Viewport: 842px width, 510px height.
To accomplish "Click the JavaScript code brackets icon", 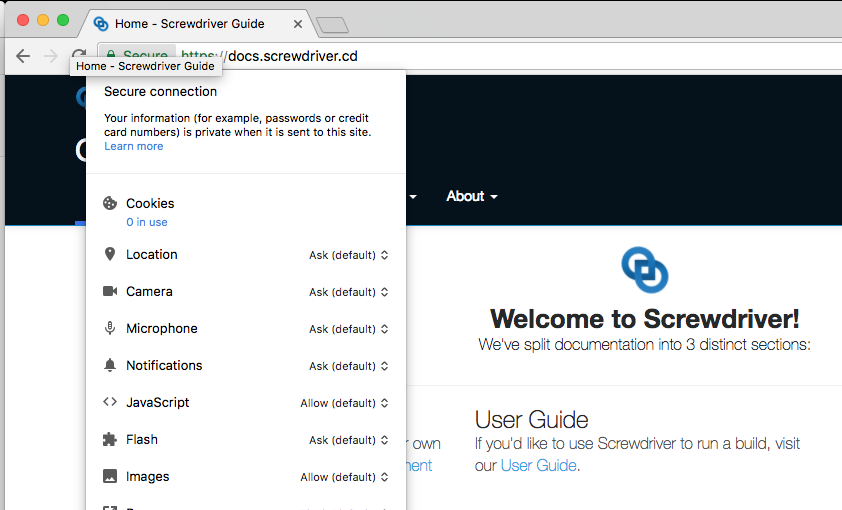I will [x=110, y=402].
